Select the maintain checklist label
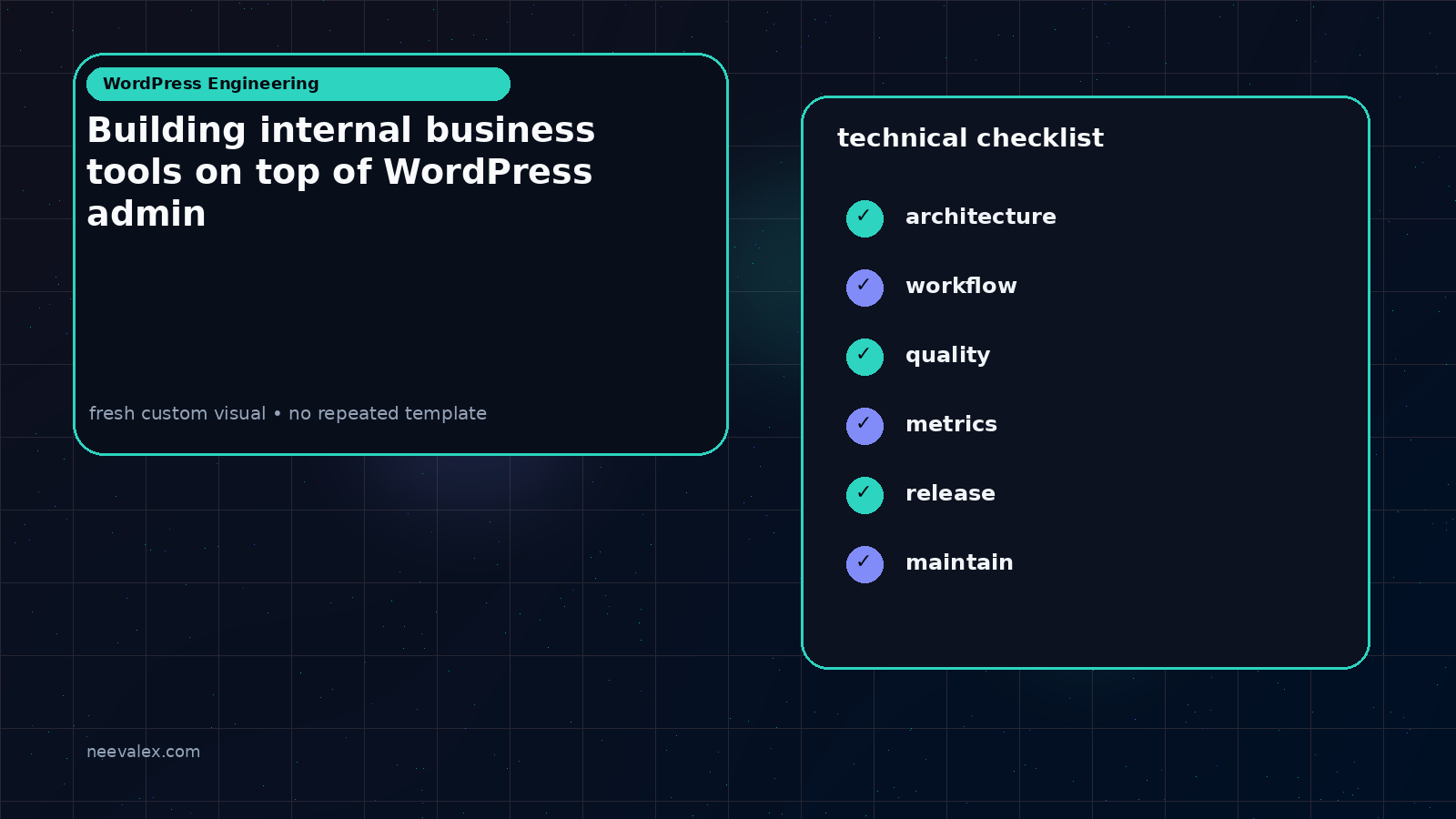 (x=959, y=562)
